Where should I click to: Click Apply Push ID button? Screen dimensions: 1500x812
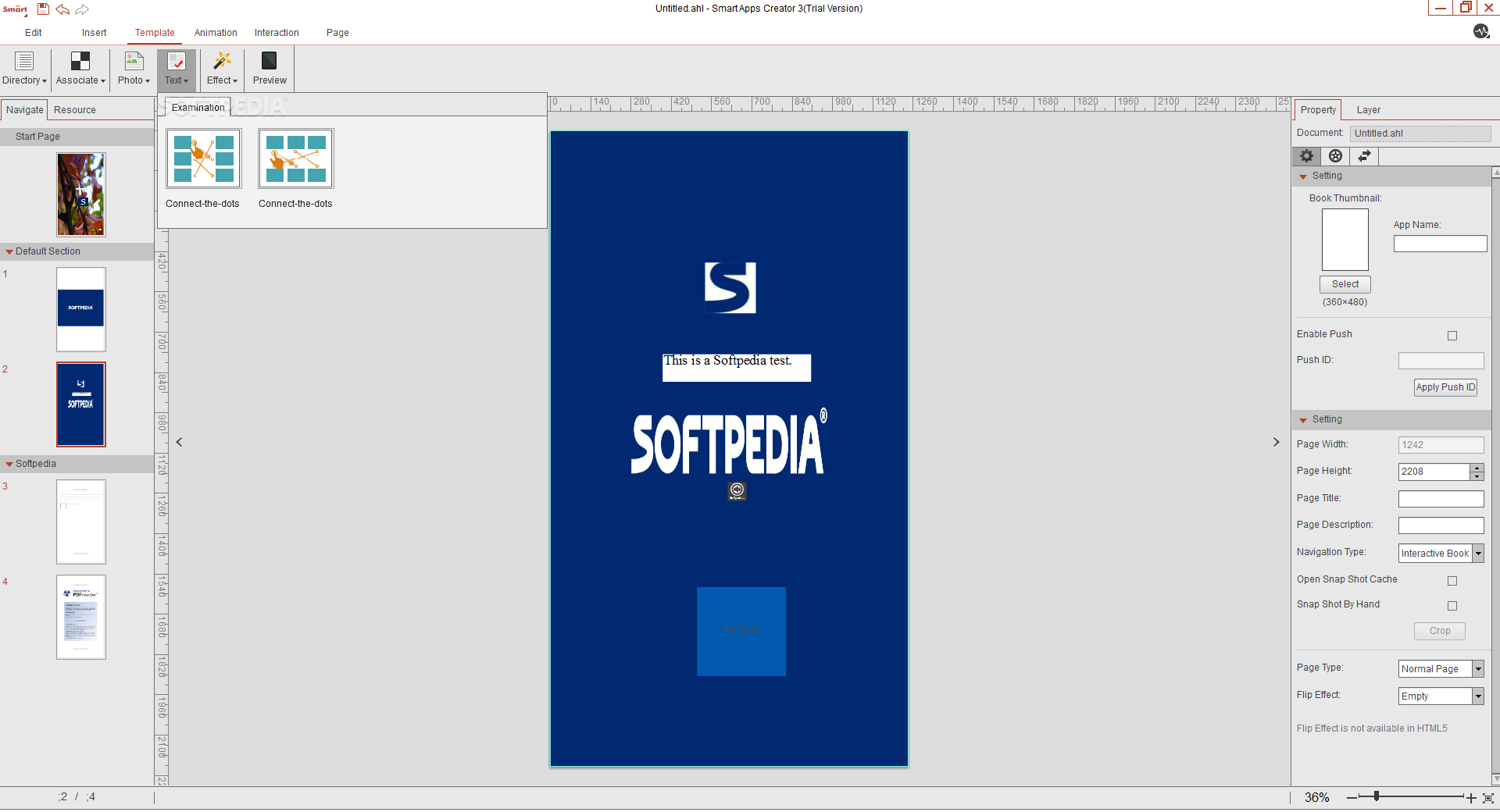(1445, 387)
